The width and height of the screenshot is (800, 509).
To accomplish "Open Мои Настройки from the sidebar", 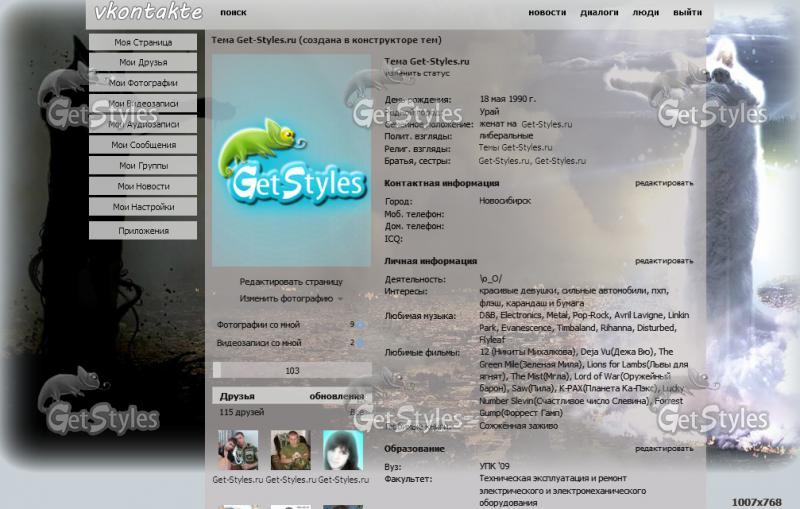I will [x=143, y=207].
